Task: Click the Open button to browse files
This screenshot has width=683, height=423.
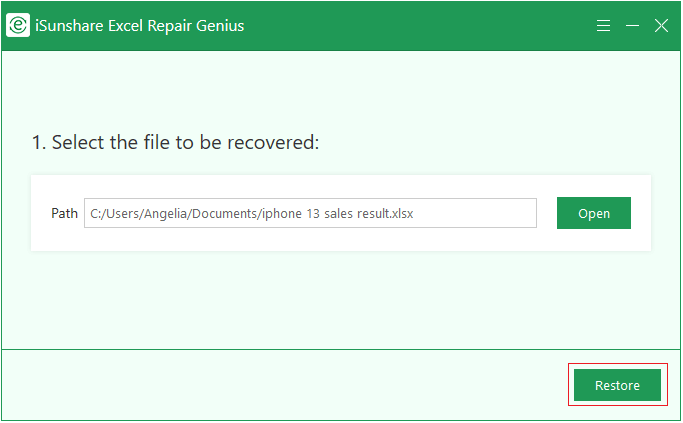Action: pyautogui.click(x=594, y=213)
